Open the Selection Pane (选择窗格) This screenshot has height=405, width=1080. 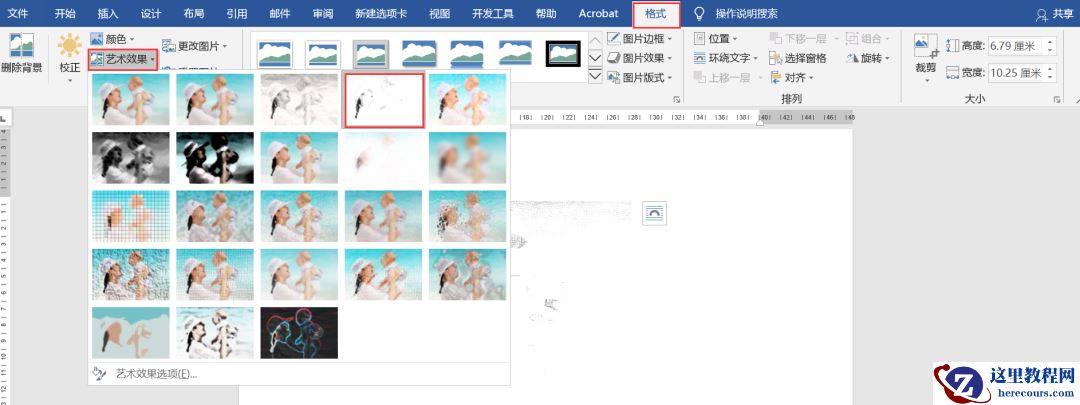click(798, 58)
